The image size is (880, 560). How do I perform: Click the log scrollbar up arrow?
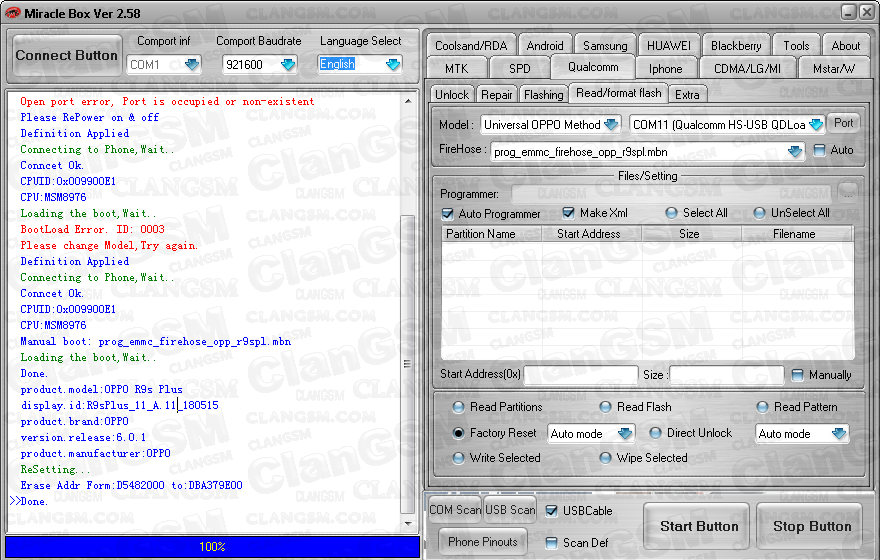pos(408,101)
